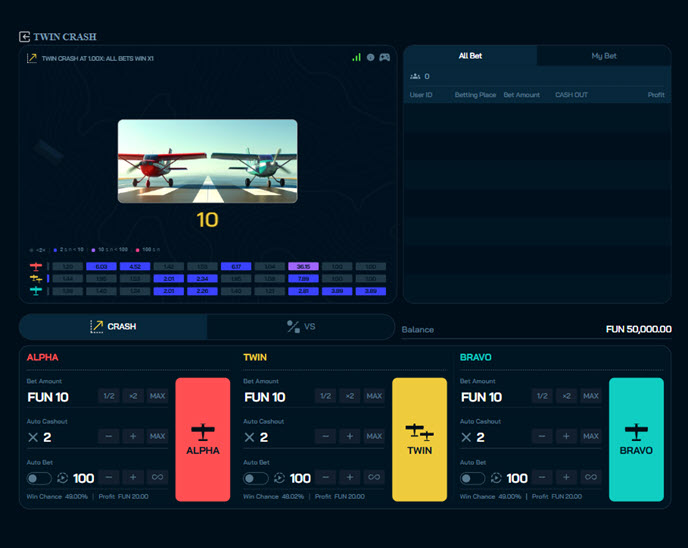The image size is (688, 548).
Task: Place a bet with the yellow TWIN button
Action: point(420,439)
